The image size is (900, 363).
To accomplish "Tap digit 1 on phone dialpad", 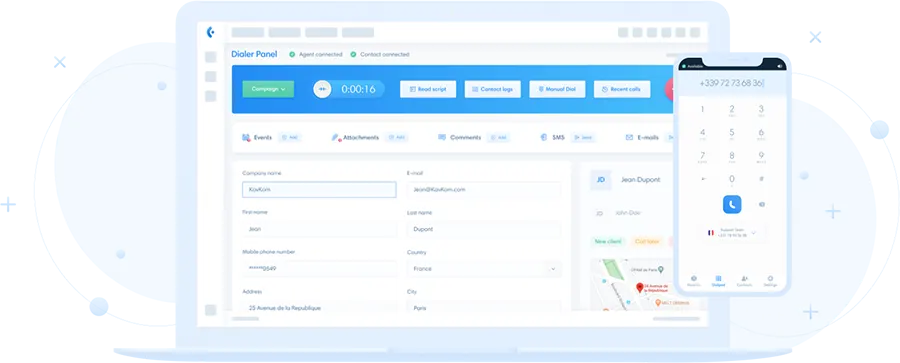I will [x=703, y=110].
